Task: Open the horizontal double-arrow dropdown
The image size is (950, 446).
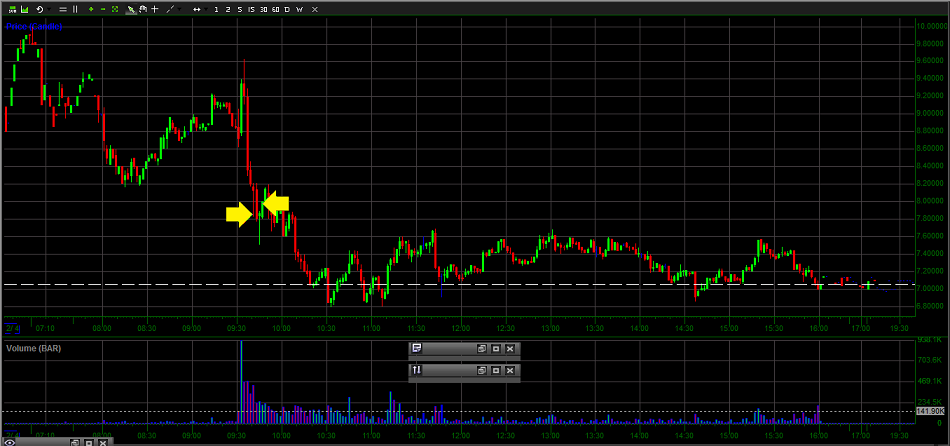Action: click(206, 9)
